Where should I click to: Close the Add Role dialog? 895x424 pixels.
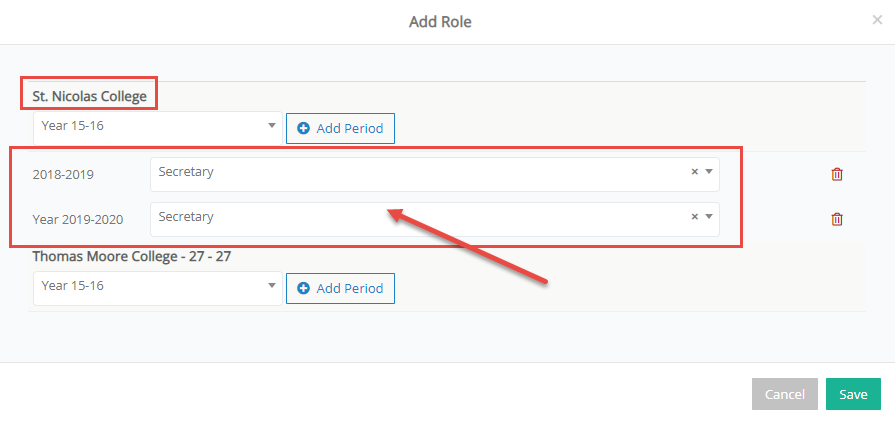pyautogui.click(x=877, y=20)
